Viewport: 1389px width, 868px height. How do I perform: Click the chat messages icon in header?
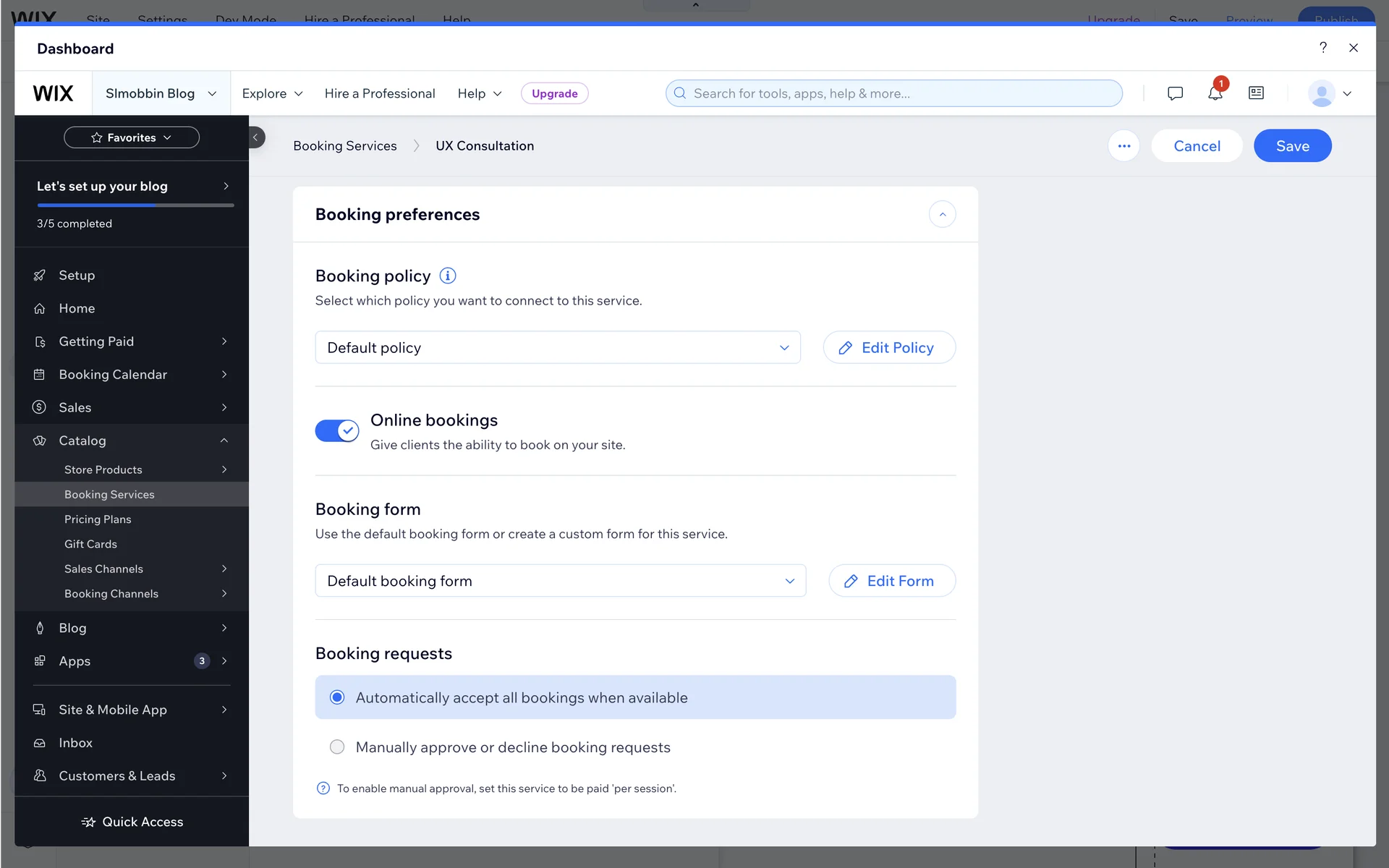pyautogui.click(x=1175, y=93)
